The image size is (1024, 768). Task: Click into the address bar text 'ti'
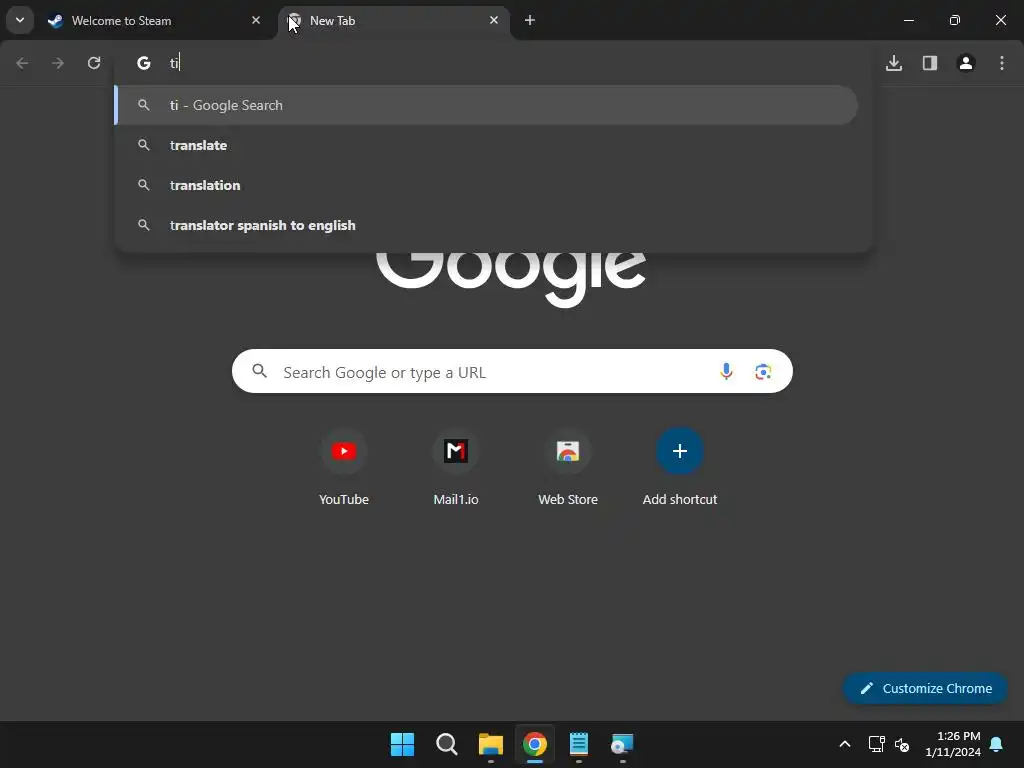point(174,63)
